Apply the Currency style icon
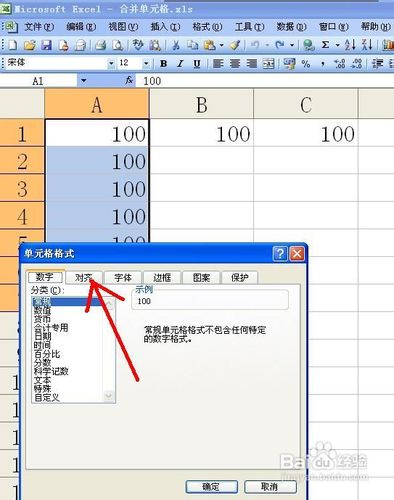The width and height of the screenshot is (394, 500). coord(289,63)
